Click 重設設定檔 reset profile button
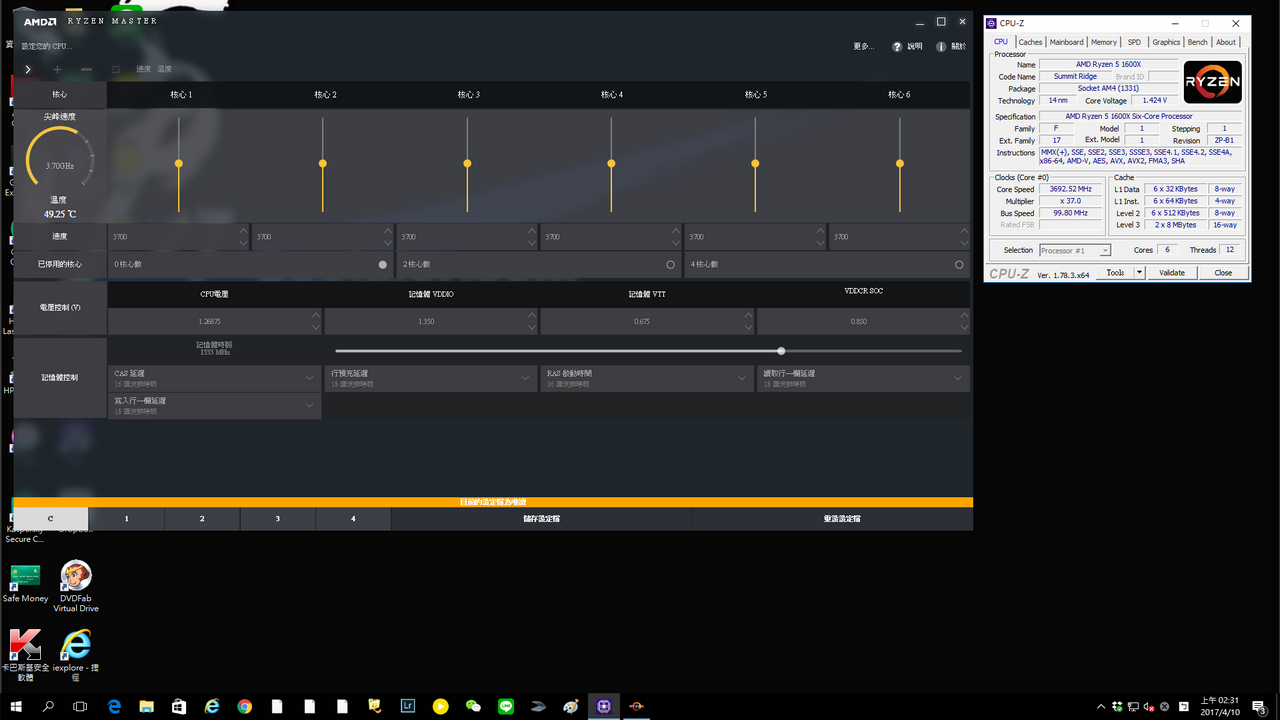 [x=842, y=519]
